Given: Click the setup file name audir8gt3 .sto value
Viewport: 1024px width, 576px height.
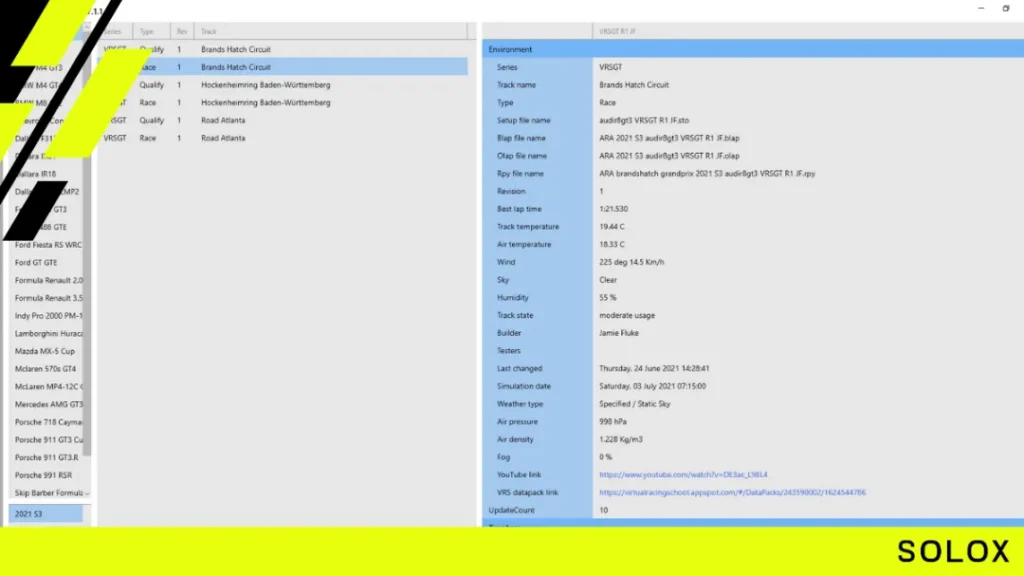Looking at the screenshot, I should click(x=644, y=120).
